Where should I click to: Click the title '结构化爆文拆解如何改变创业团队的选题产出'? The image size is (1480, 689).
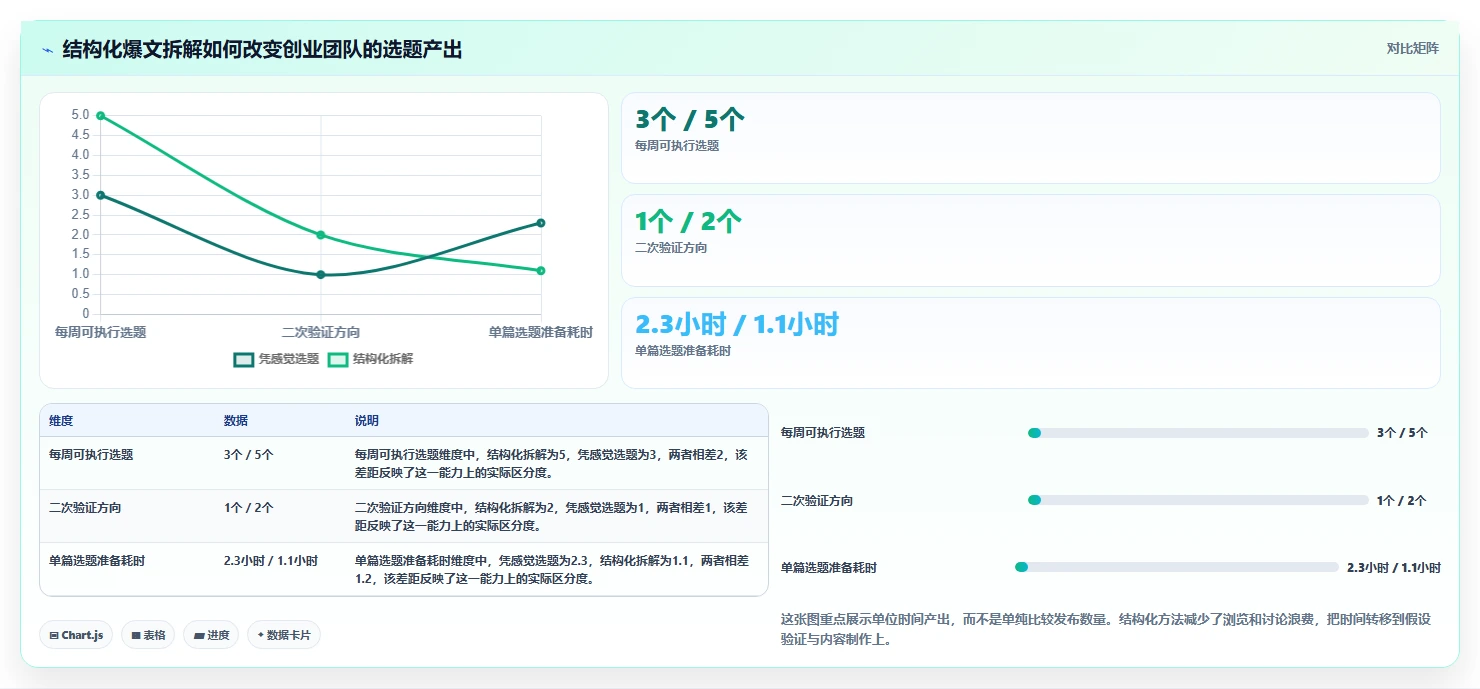(262, 49)
